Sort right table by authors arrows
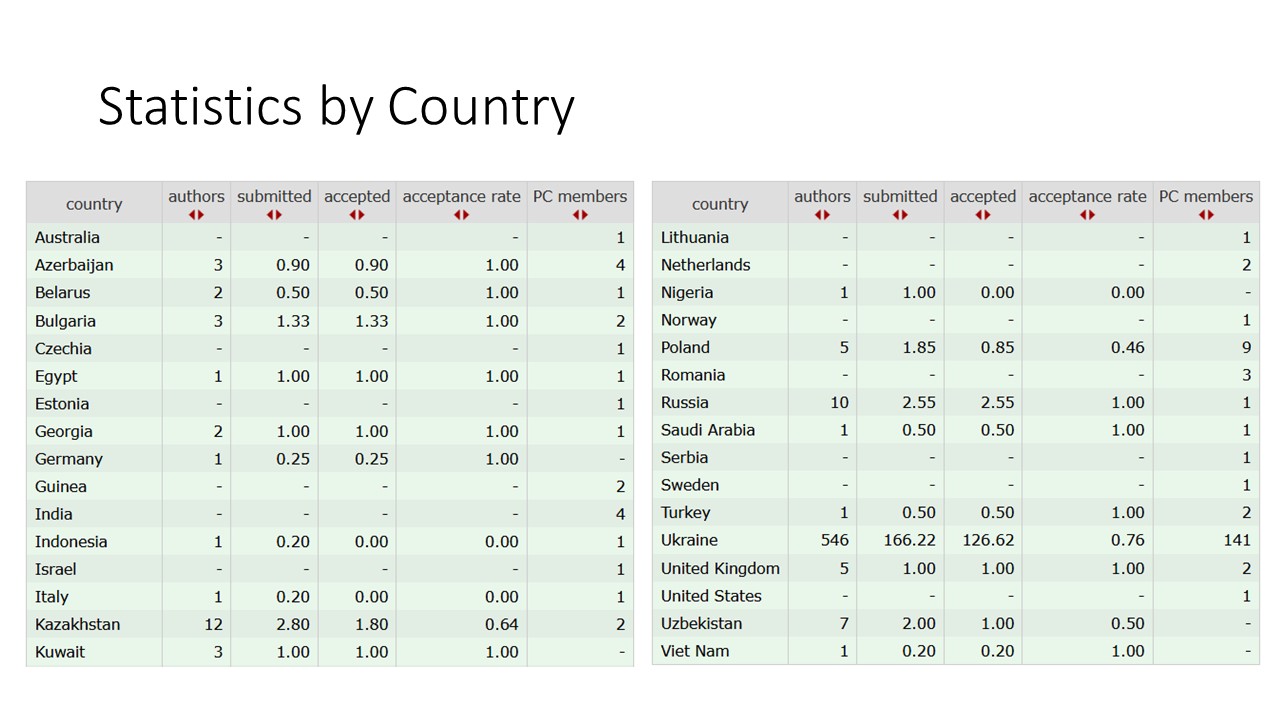The width and height of the screenshot is (1280, 720). point(822,215)
